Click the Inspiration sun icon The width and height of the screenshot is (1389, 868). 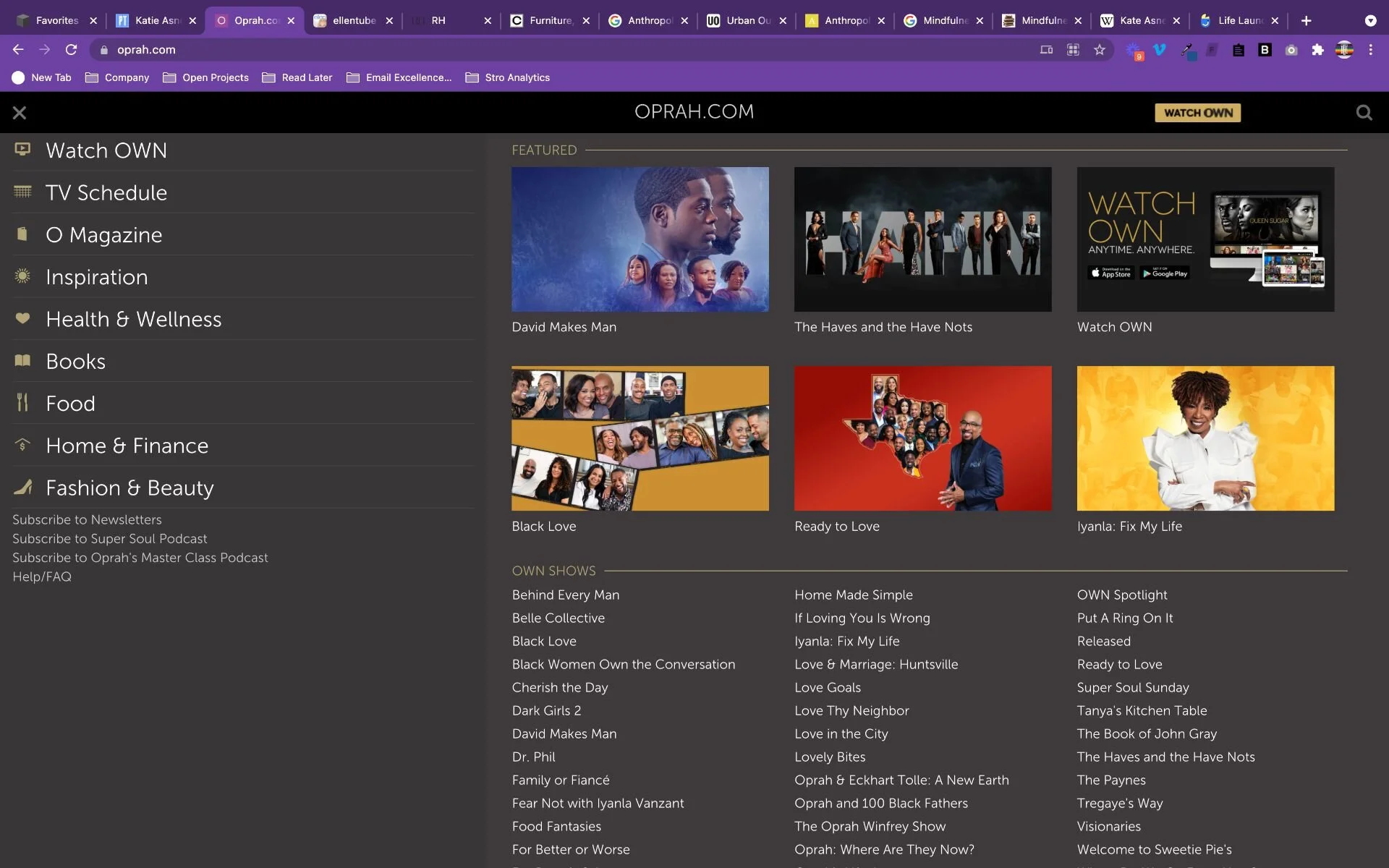(22, 276)
